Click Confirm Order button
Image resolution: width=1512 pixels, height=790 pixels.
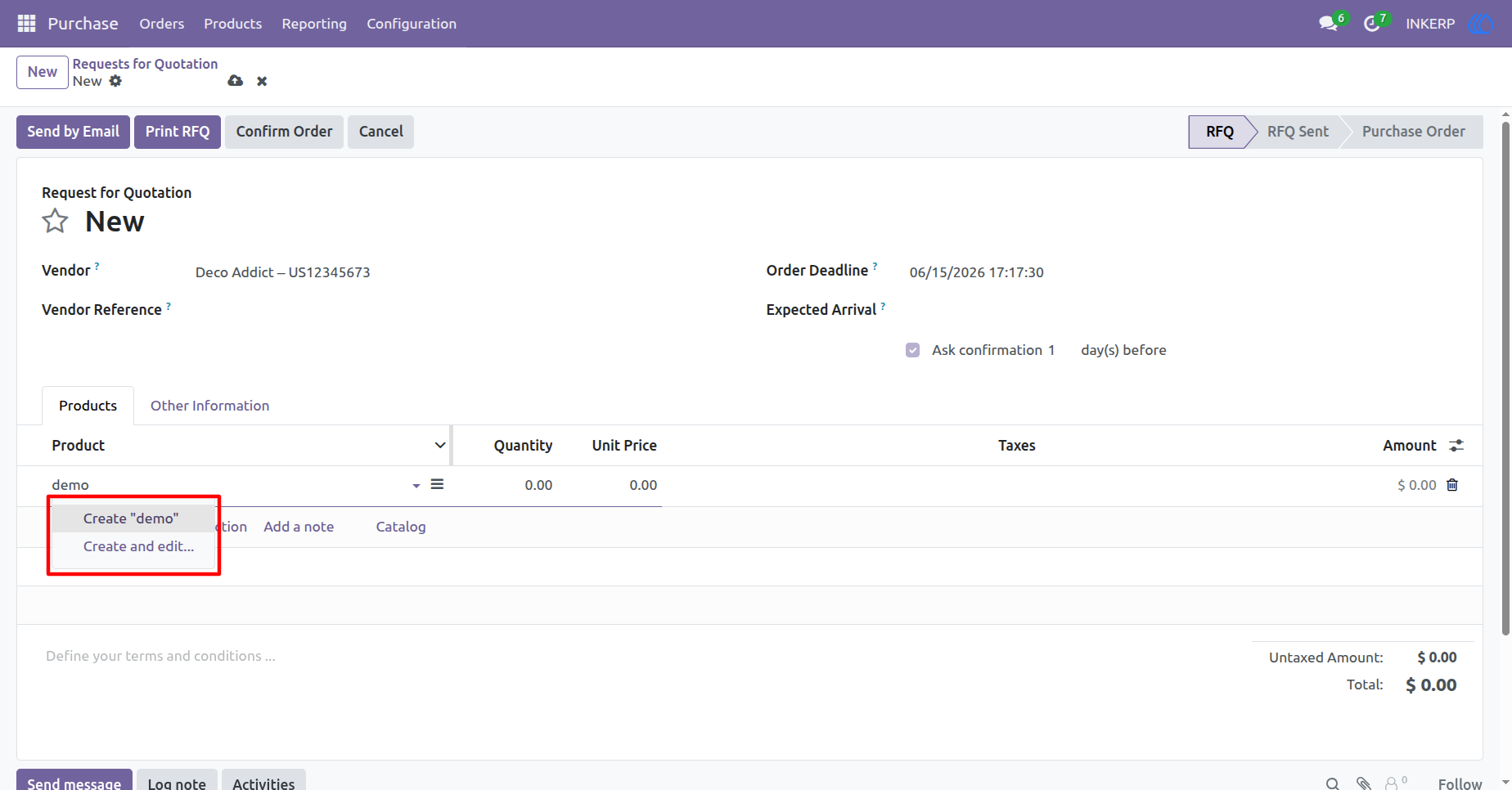click(284, 132)
